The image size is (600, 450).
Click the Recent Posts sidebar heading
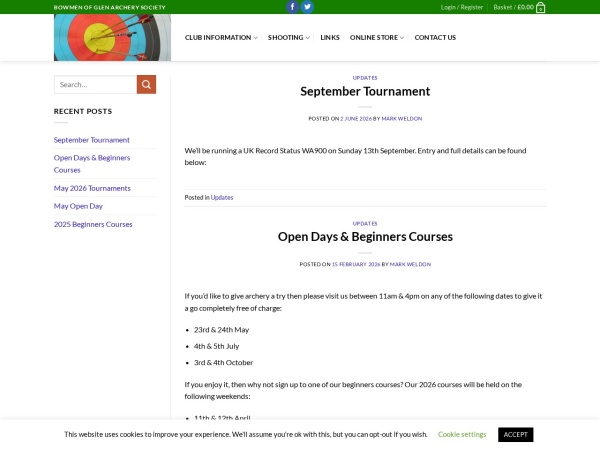(83, 111)
